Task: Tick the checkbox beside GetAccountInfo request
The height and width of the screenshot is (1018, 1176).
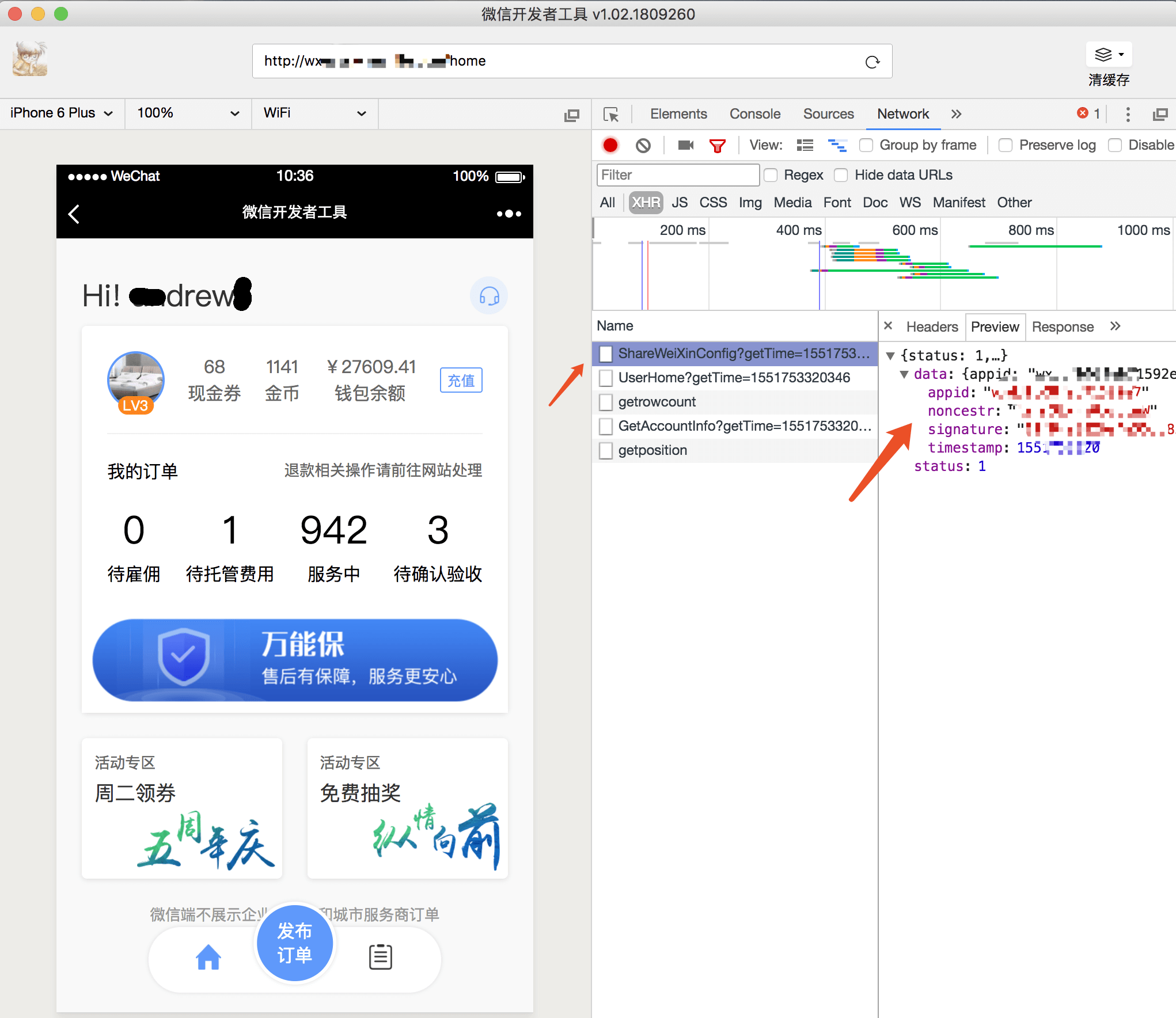Action: [x=606, y=426]
